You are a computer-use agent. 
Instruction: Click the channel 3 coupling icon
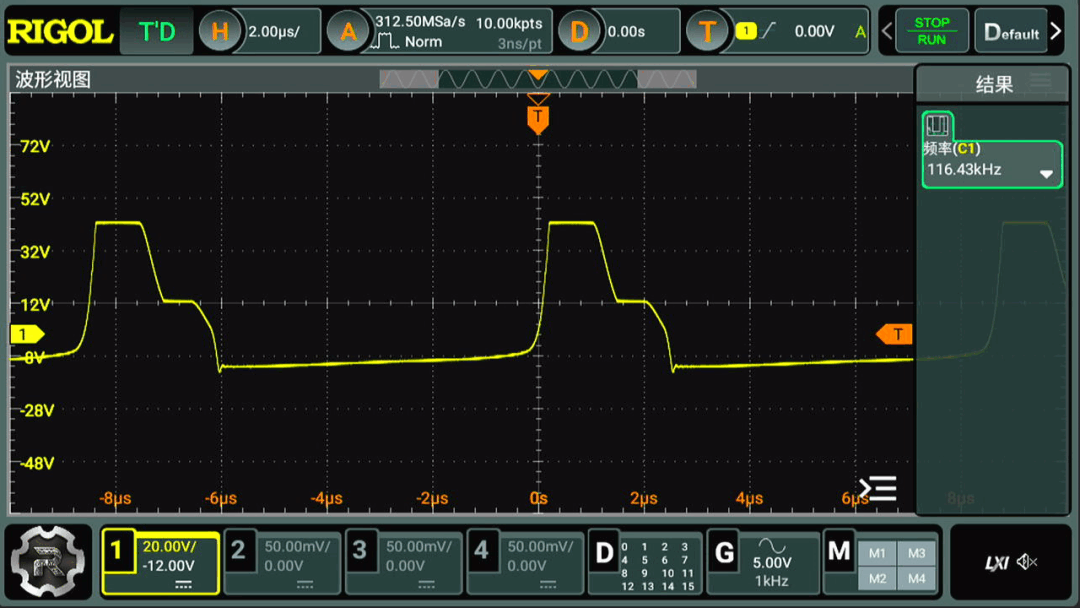click(426, 585)
